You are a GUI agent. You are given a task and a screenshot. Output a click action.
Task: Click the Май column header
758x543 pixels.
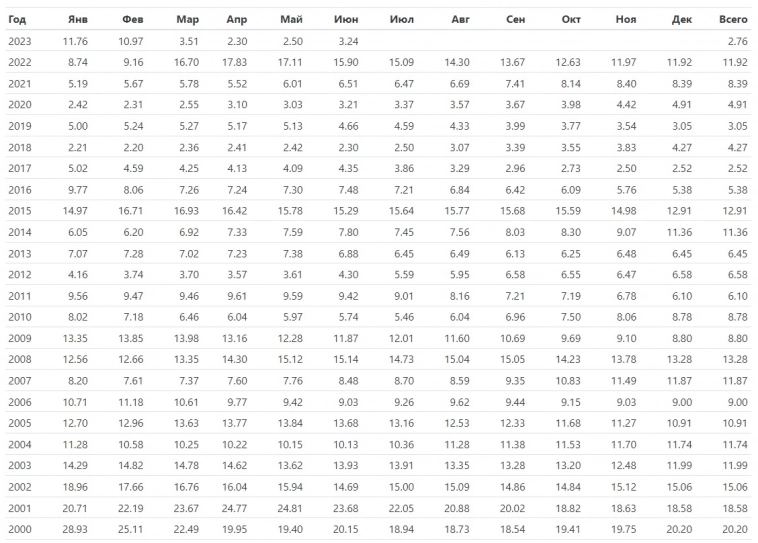tap(292, 19)
